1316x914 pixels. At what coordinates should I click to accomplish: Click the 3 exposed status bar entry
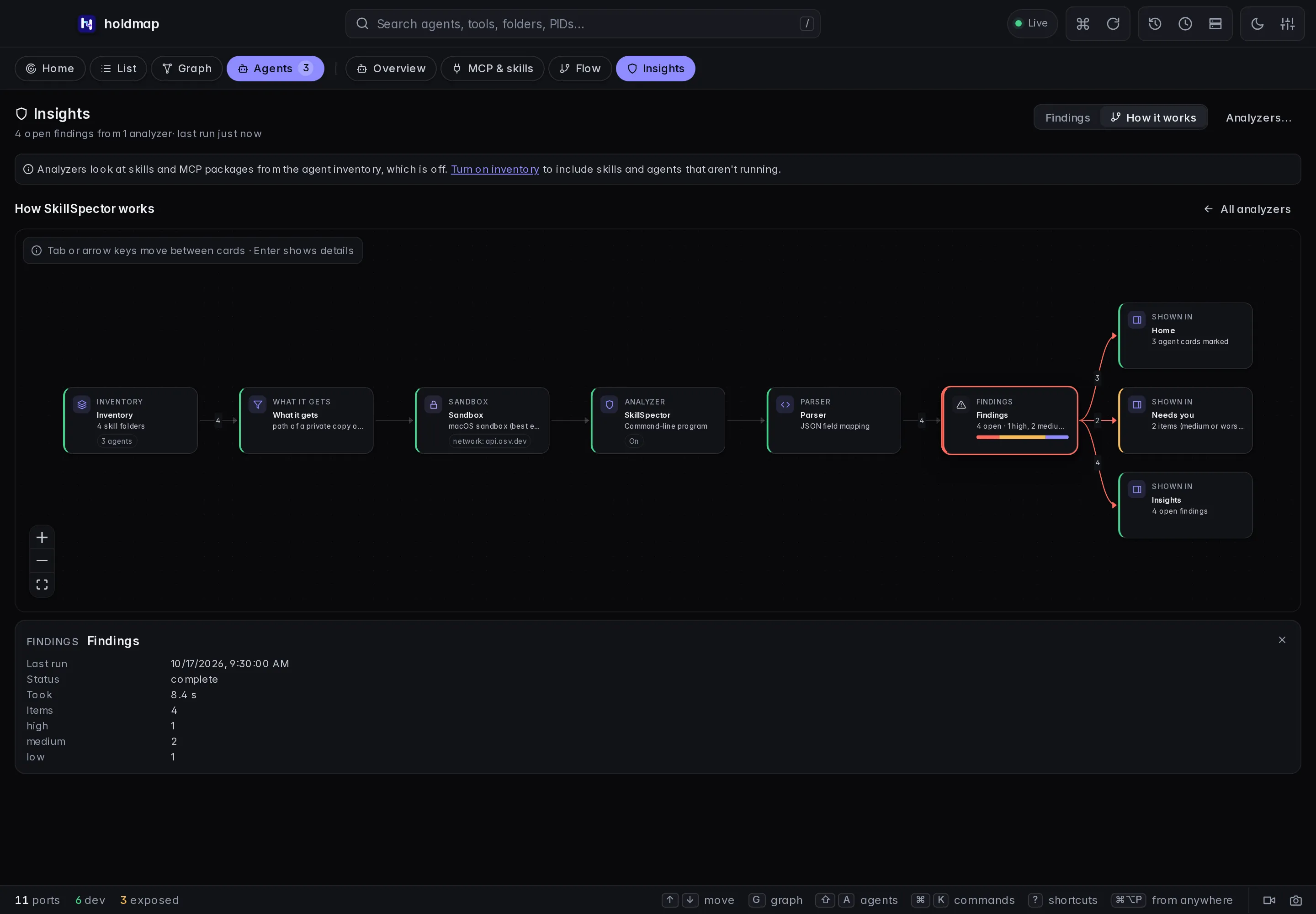(149, 900)
